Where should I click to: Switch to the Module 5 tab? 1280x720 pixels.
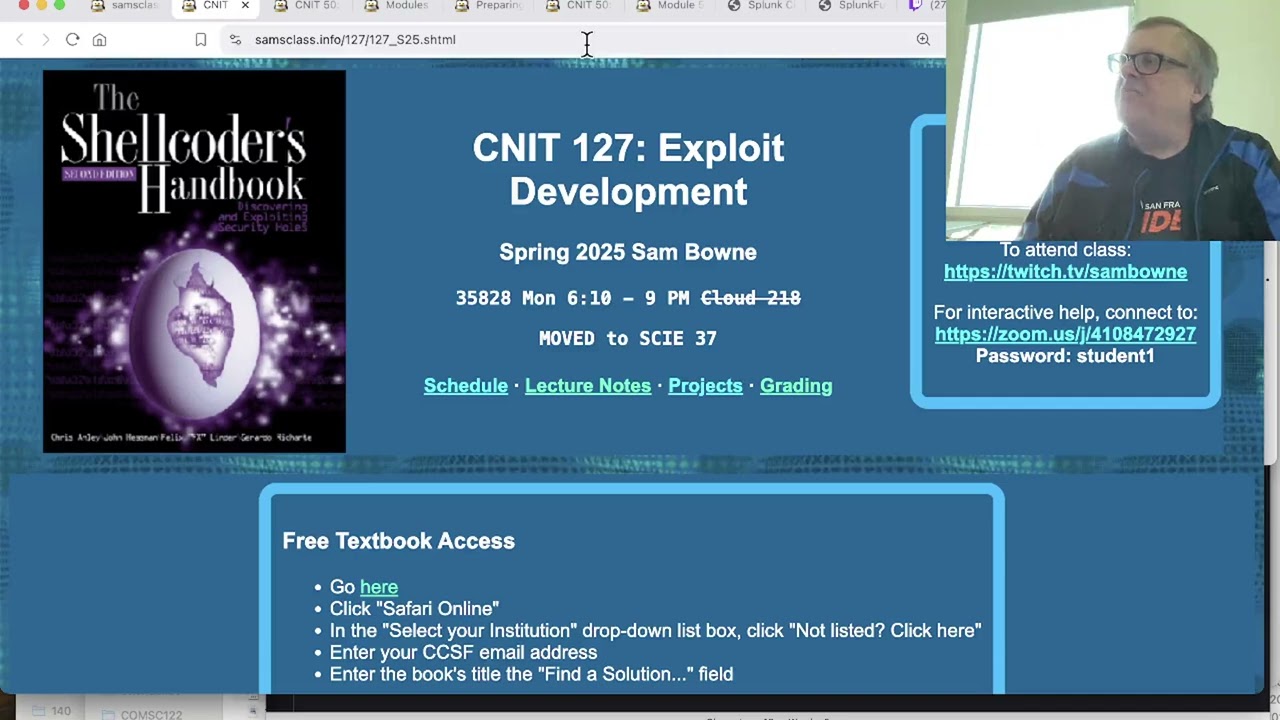(670, 6)
